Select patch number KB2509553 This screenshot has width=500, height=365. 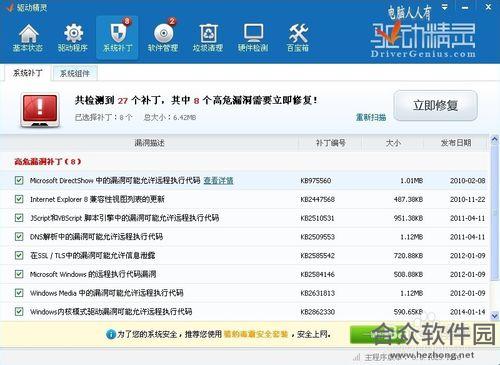(x=318, y=237)
